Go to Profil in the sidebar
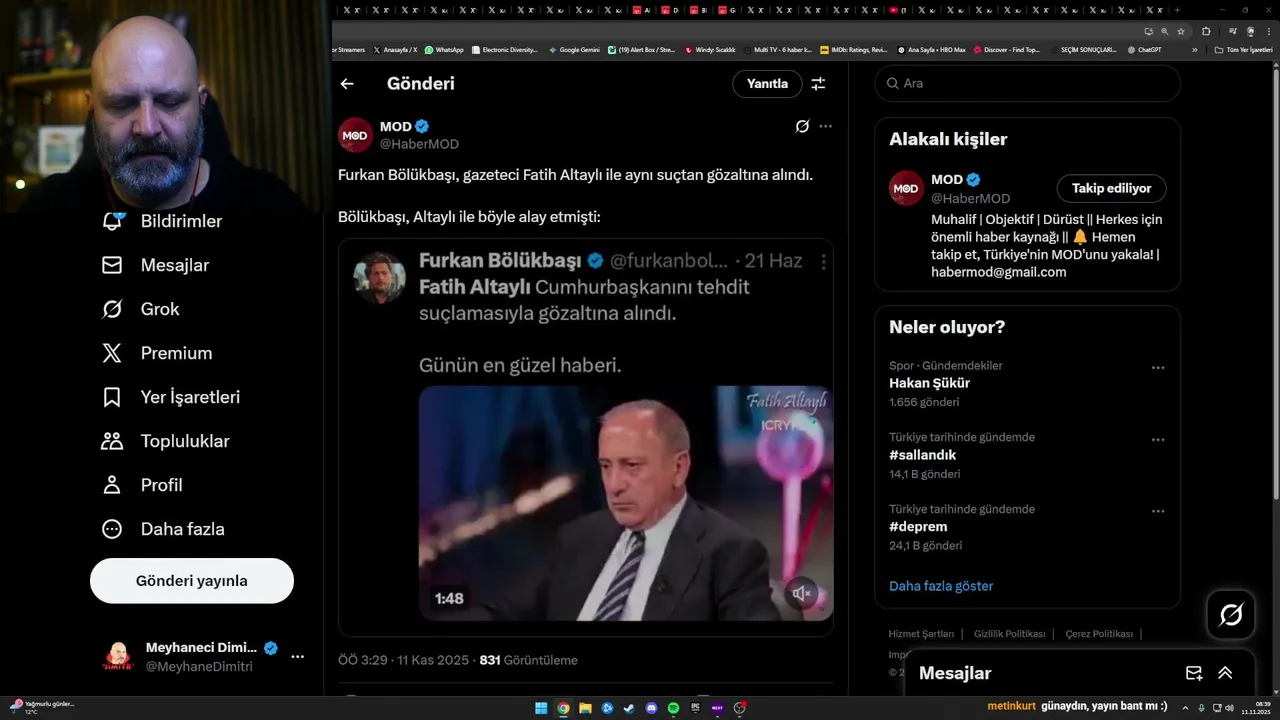This screenshot has height=720, width=1280. (x=142, y=485)
